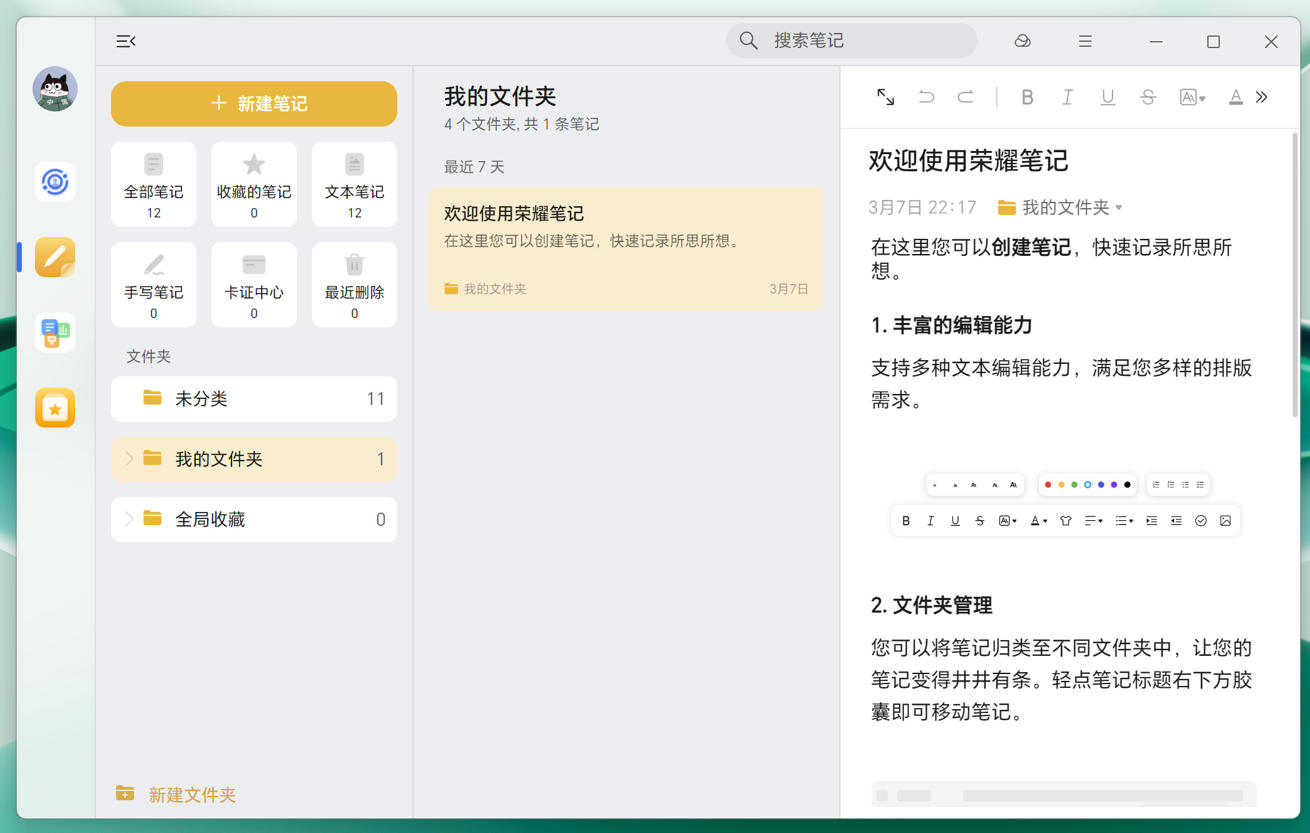Viewport: 1310px width, 833px height.
Task: Click the heading 1. 丰富的编辑能力
Action: coord(951,325)
